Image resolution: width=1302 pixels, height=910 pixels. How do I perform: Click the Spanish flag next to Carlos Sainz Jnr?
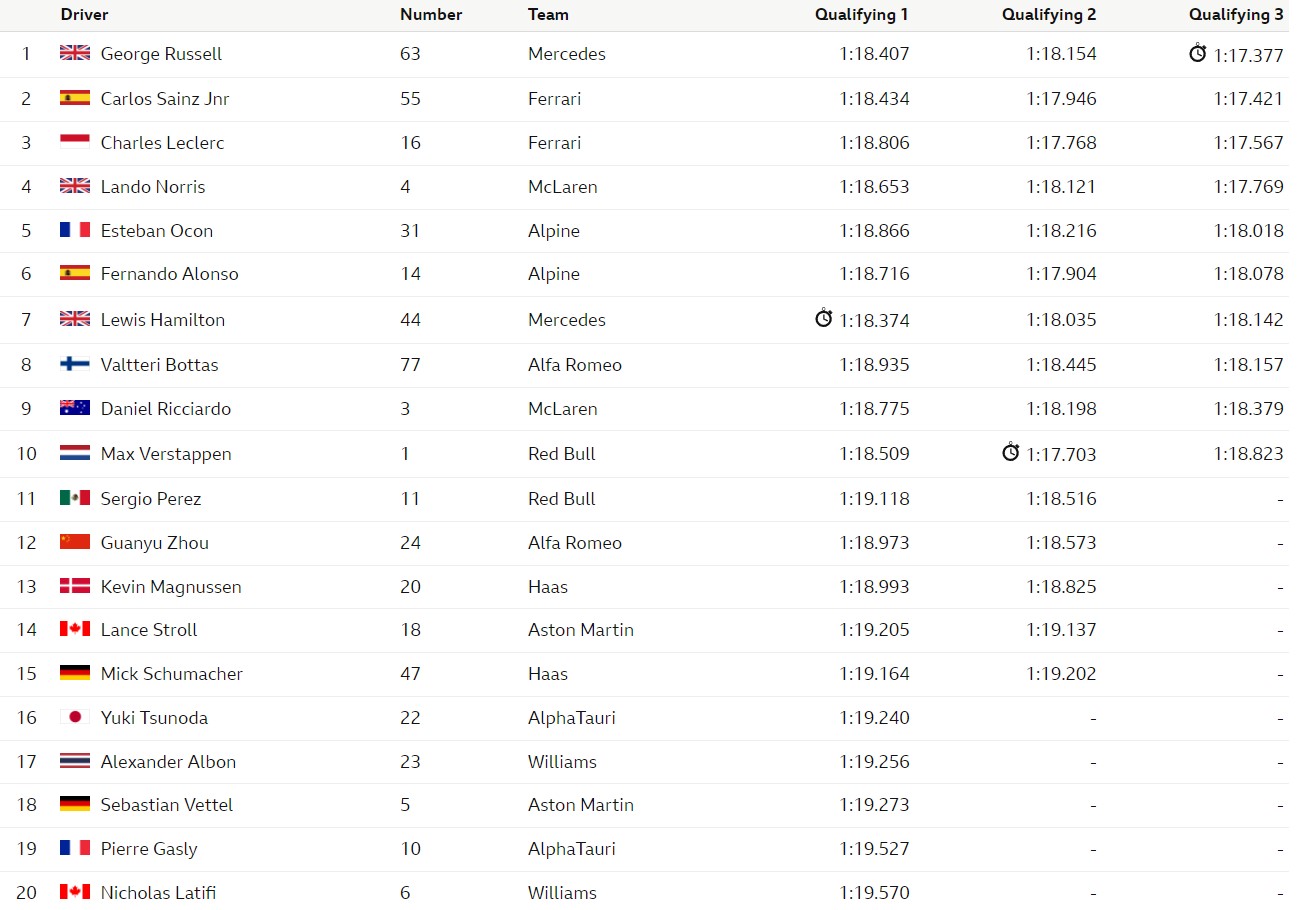tap(75, 98)
